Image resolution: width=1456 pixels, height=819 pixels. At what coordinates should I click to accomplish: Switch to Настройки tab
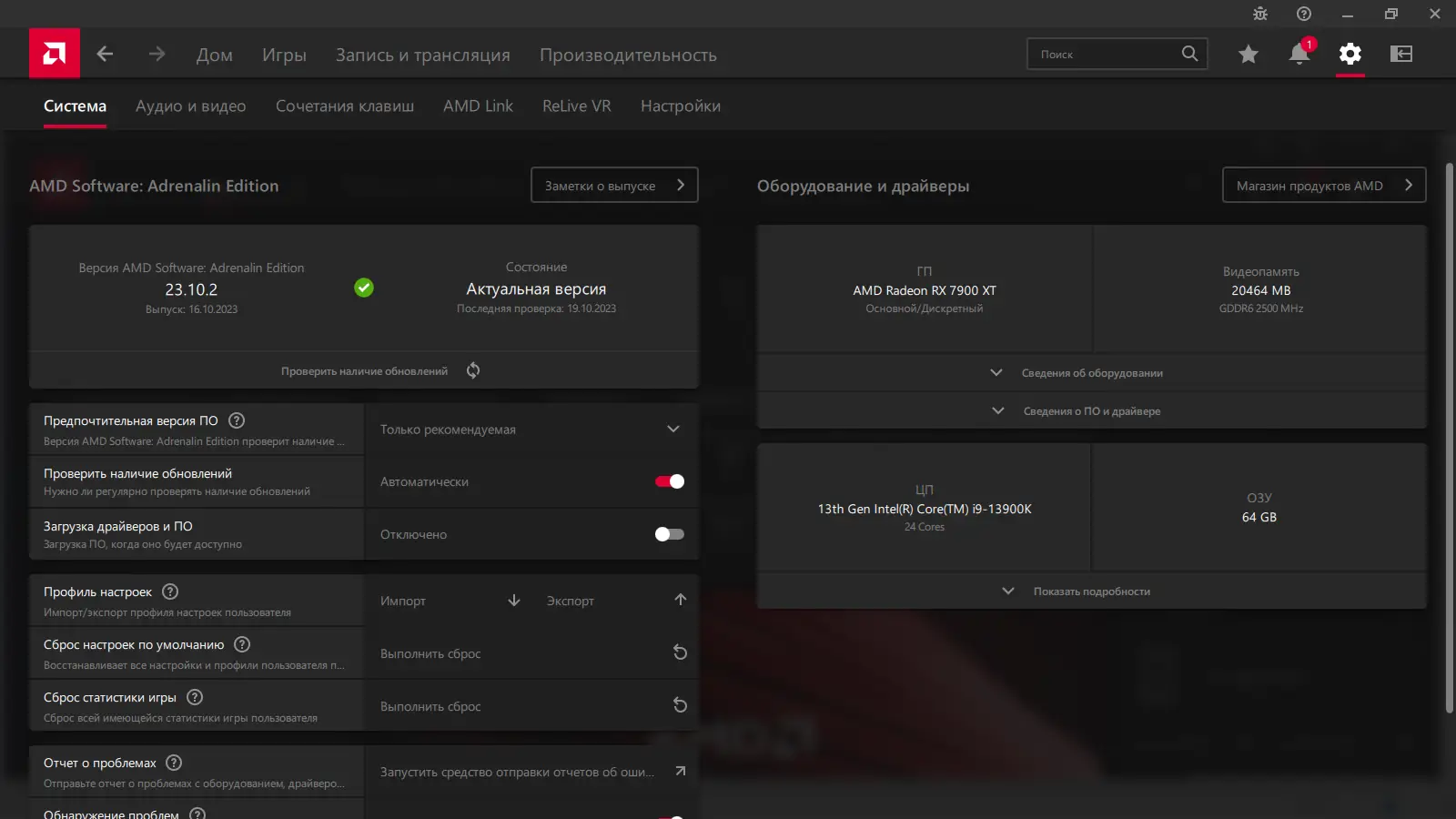[x=681, y=106]
